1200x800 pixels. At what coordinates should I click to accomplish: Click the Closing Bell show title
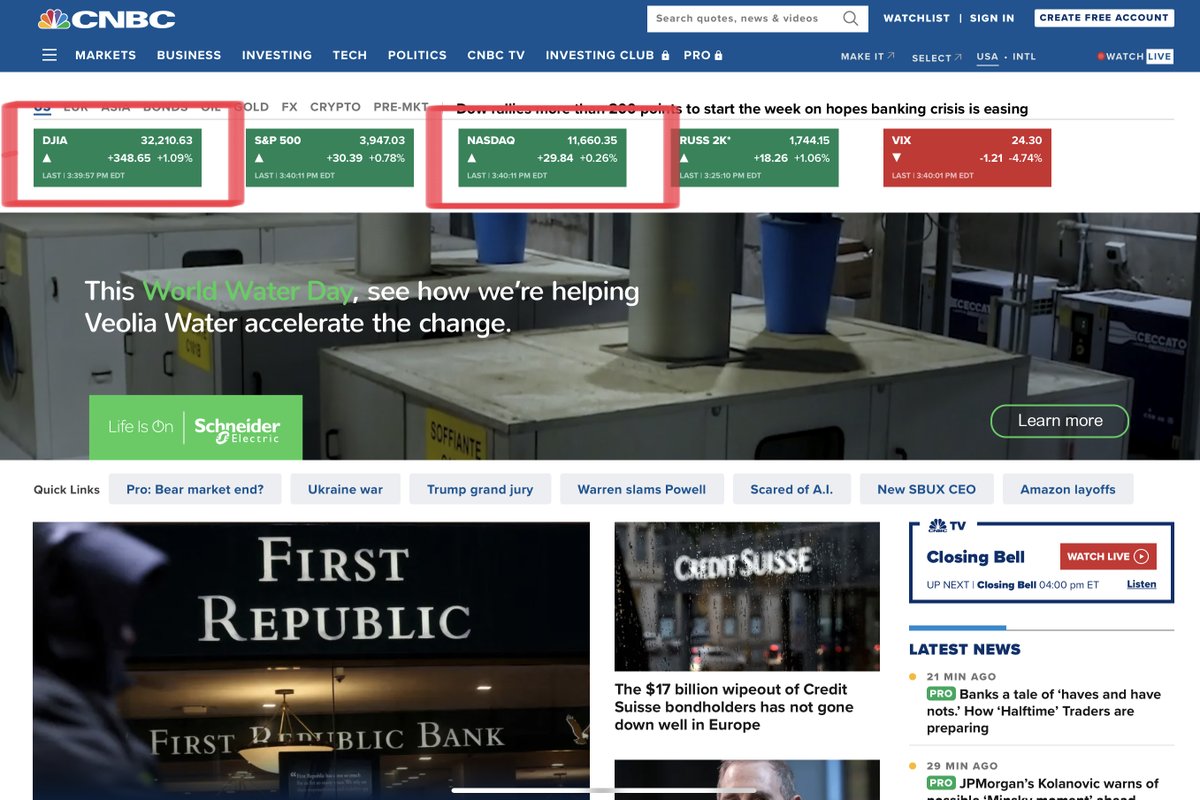click(x=975, y=557)
